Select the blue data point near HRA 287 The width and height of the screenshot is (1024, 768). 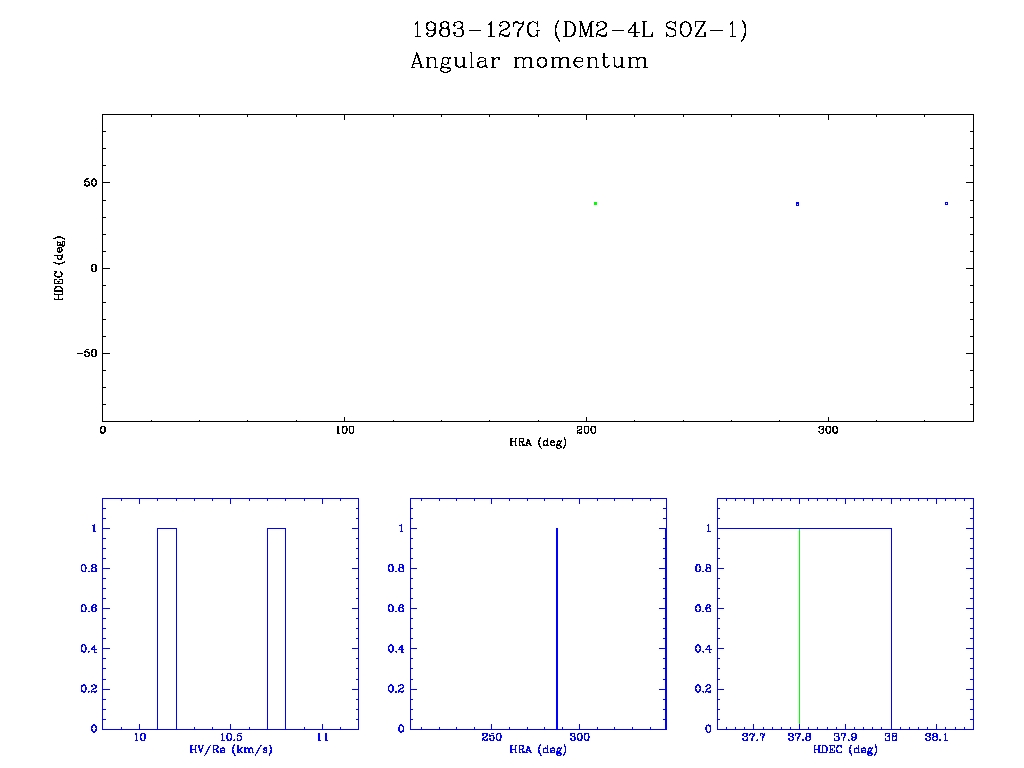pos(797,203)
